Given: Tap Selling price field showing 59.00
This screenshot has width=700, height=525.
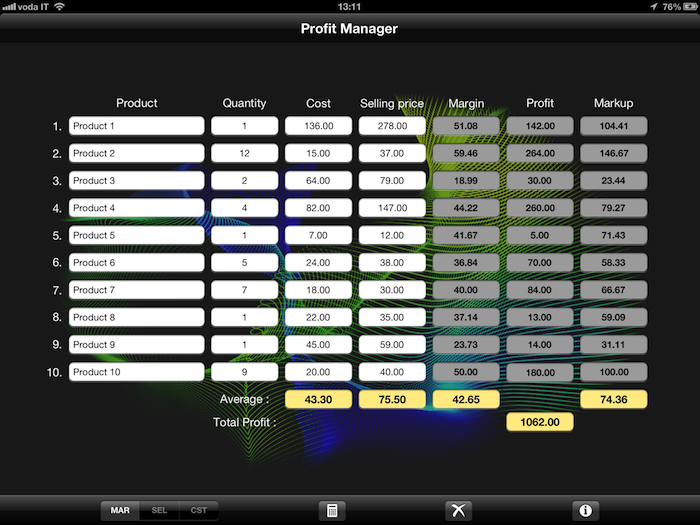Looking at the screenshot, I should 392,345.
